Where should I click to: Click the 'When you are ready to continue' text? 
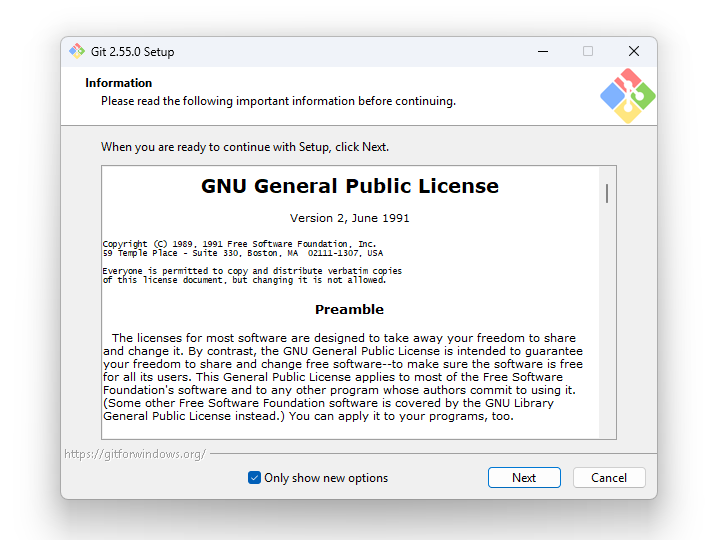(x=245, y=147)
